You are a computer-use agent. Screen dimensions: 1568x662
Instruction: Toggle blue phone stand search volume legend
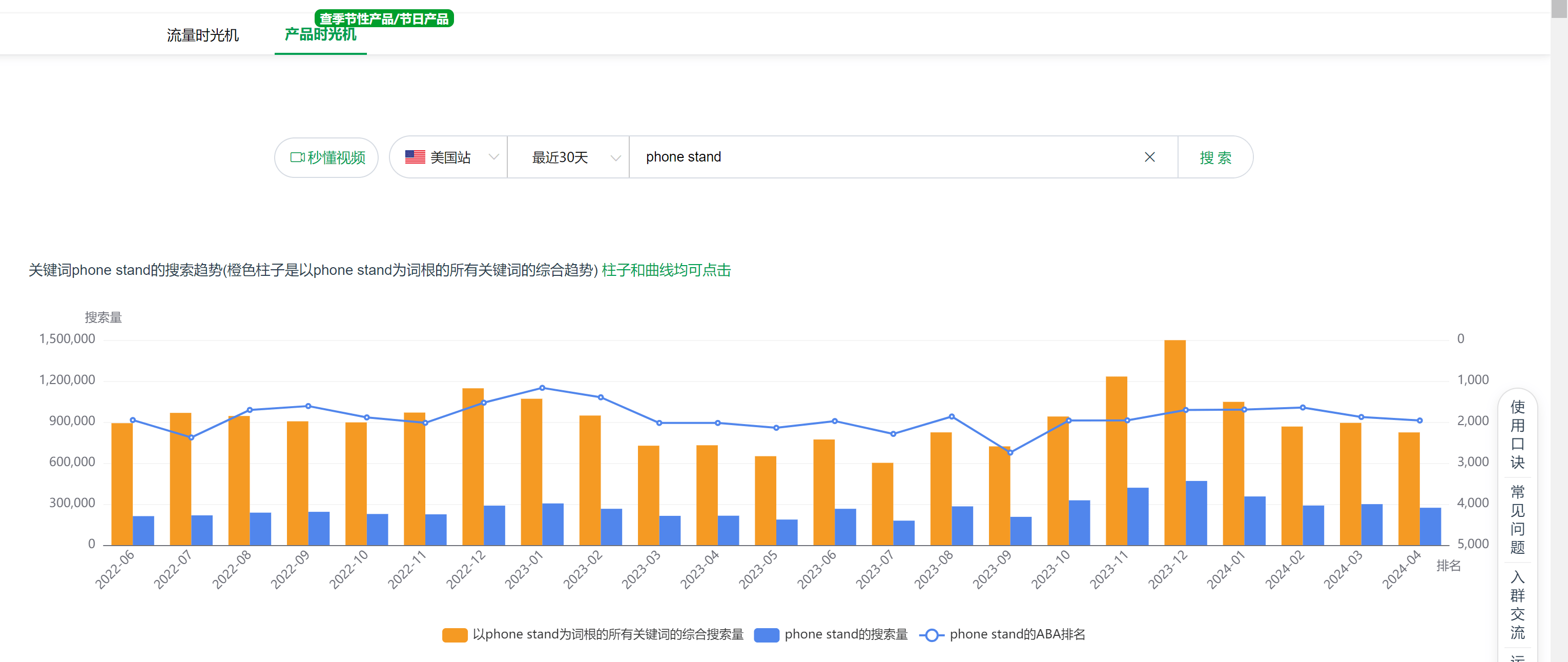767,635
